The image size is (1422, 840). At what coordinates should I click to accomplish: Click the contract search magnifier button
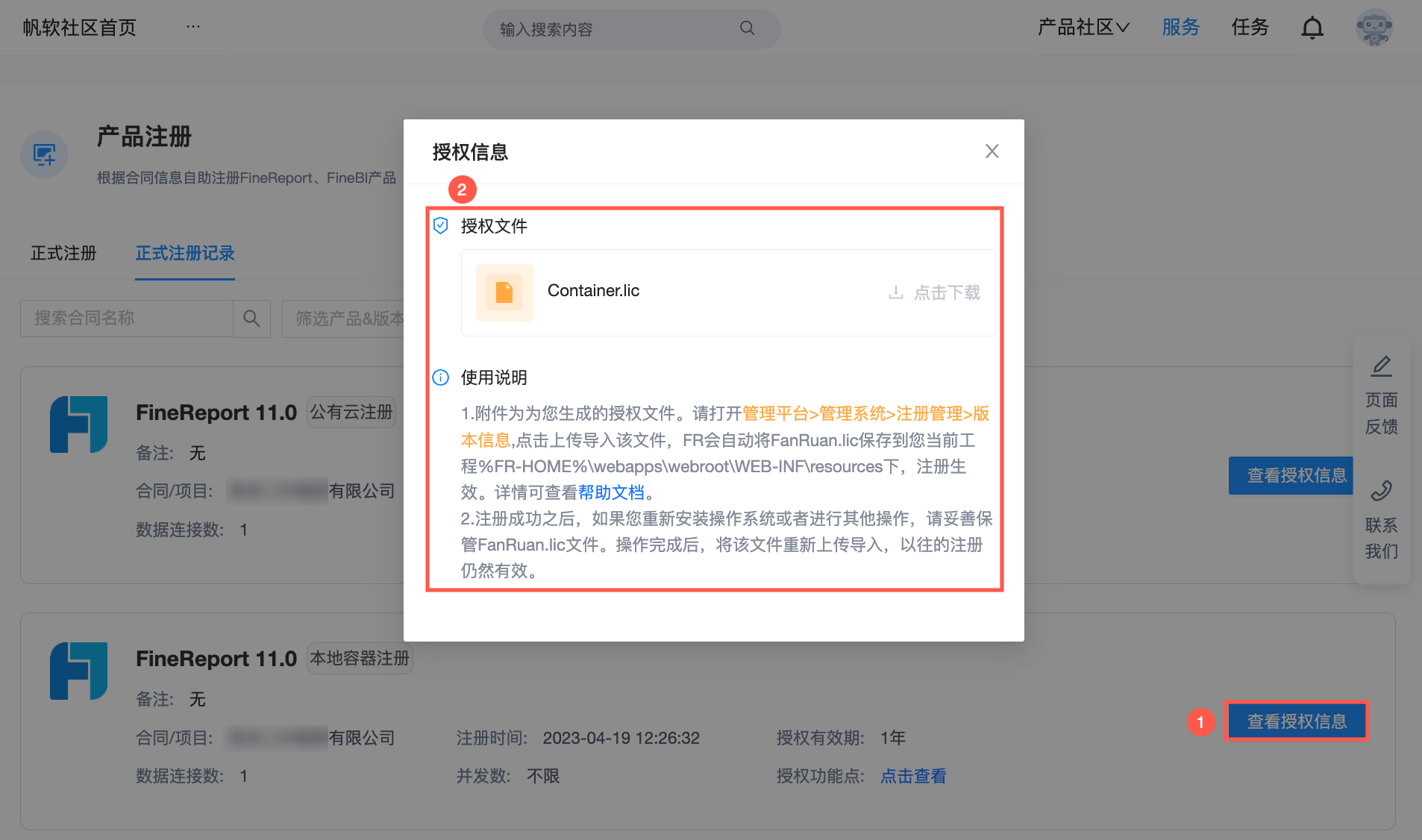pos(251,319)
